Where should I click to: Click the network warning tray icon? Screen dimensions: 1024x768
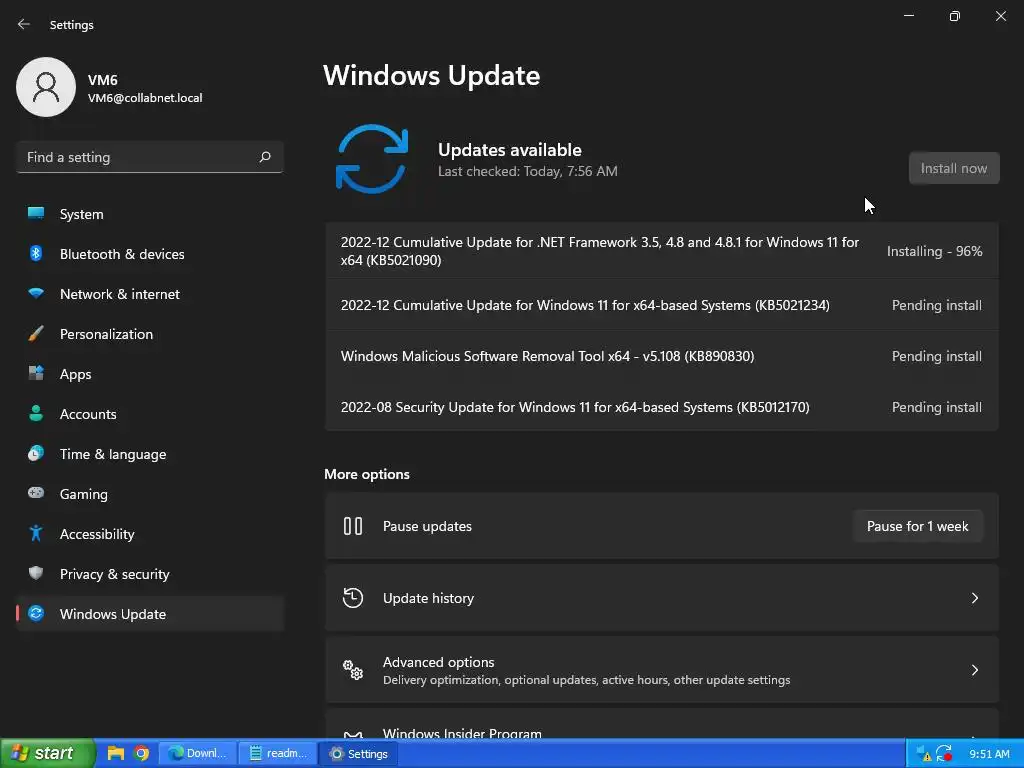pos(923,754)
